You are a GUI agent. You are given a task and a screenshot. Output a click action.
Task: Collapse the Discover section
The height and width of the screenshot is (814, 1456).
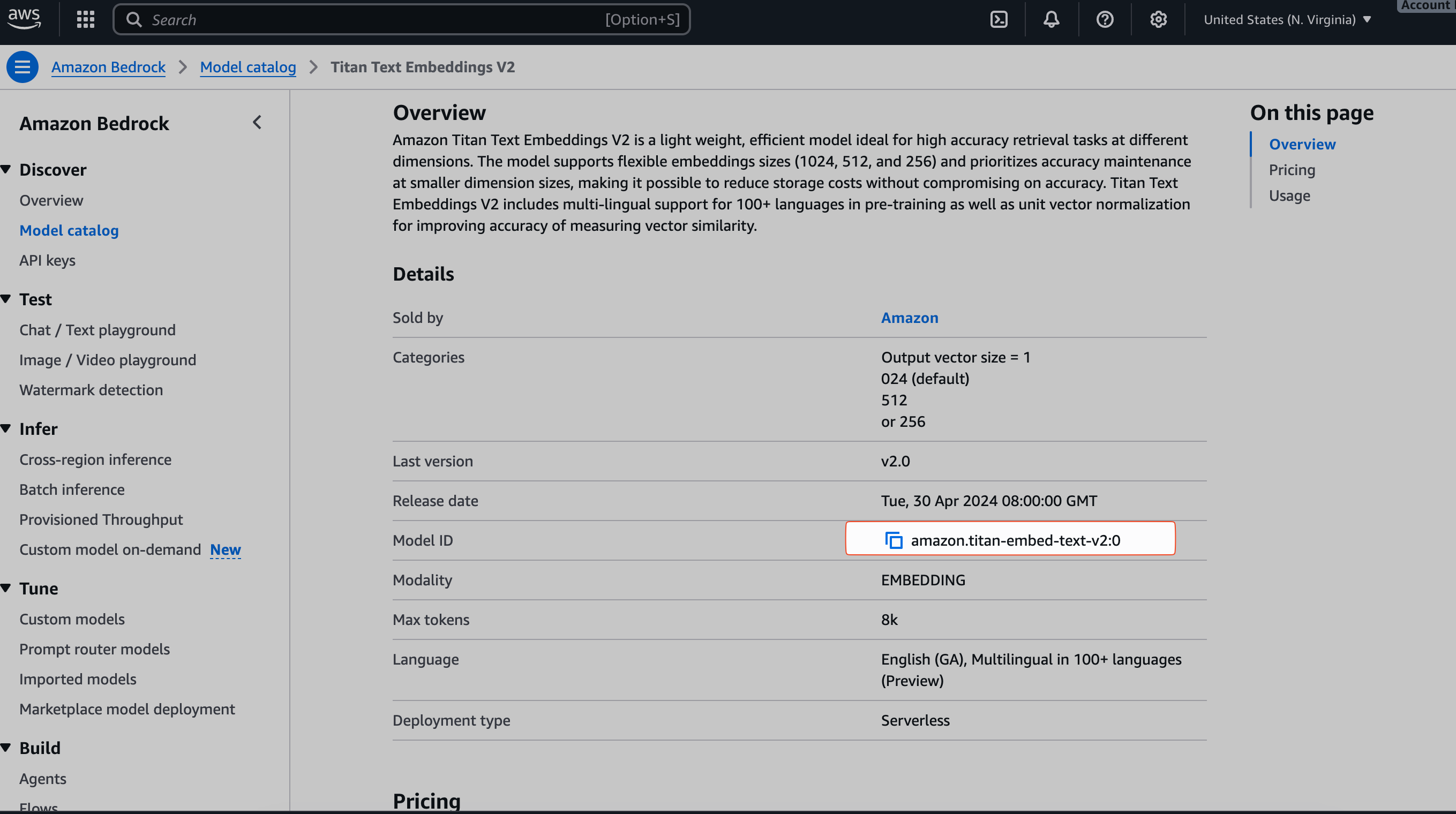click(7, 168)
